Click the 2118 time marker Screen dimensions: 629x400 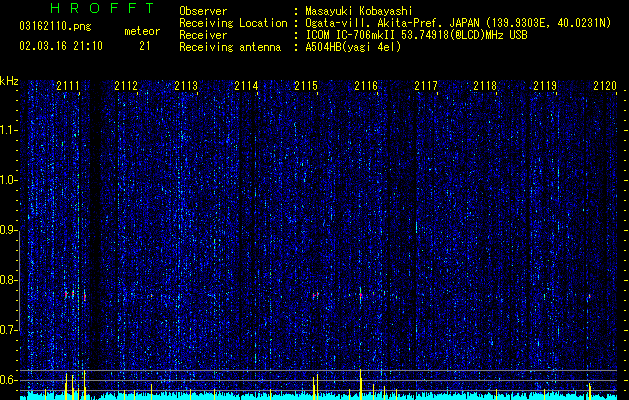click(485, 86)
